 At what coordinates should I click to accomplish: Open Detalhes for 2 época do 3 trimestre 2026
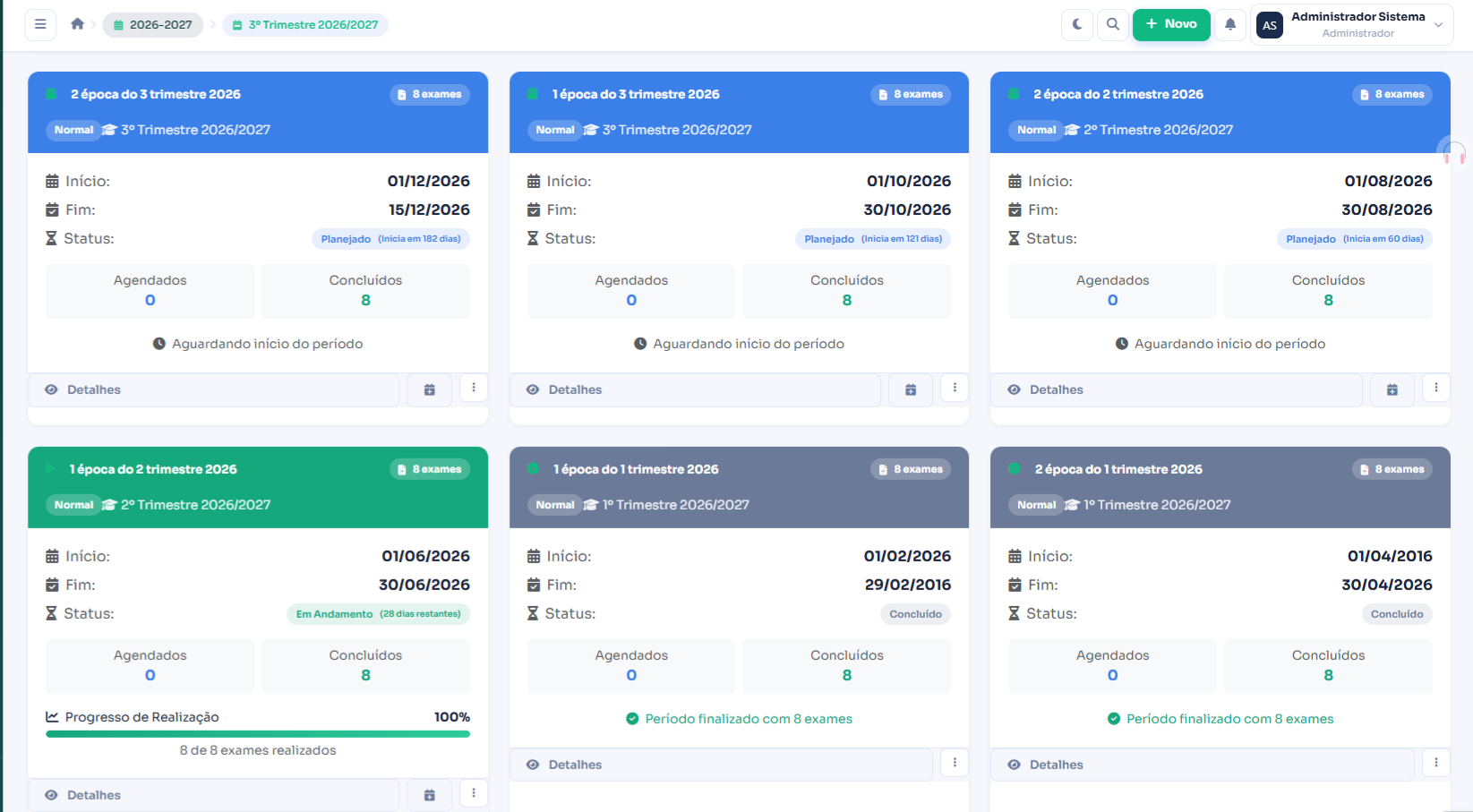[x=213, y=389]
